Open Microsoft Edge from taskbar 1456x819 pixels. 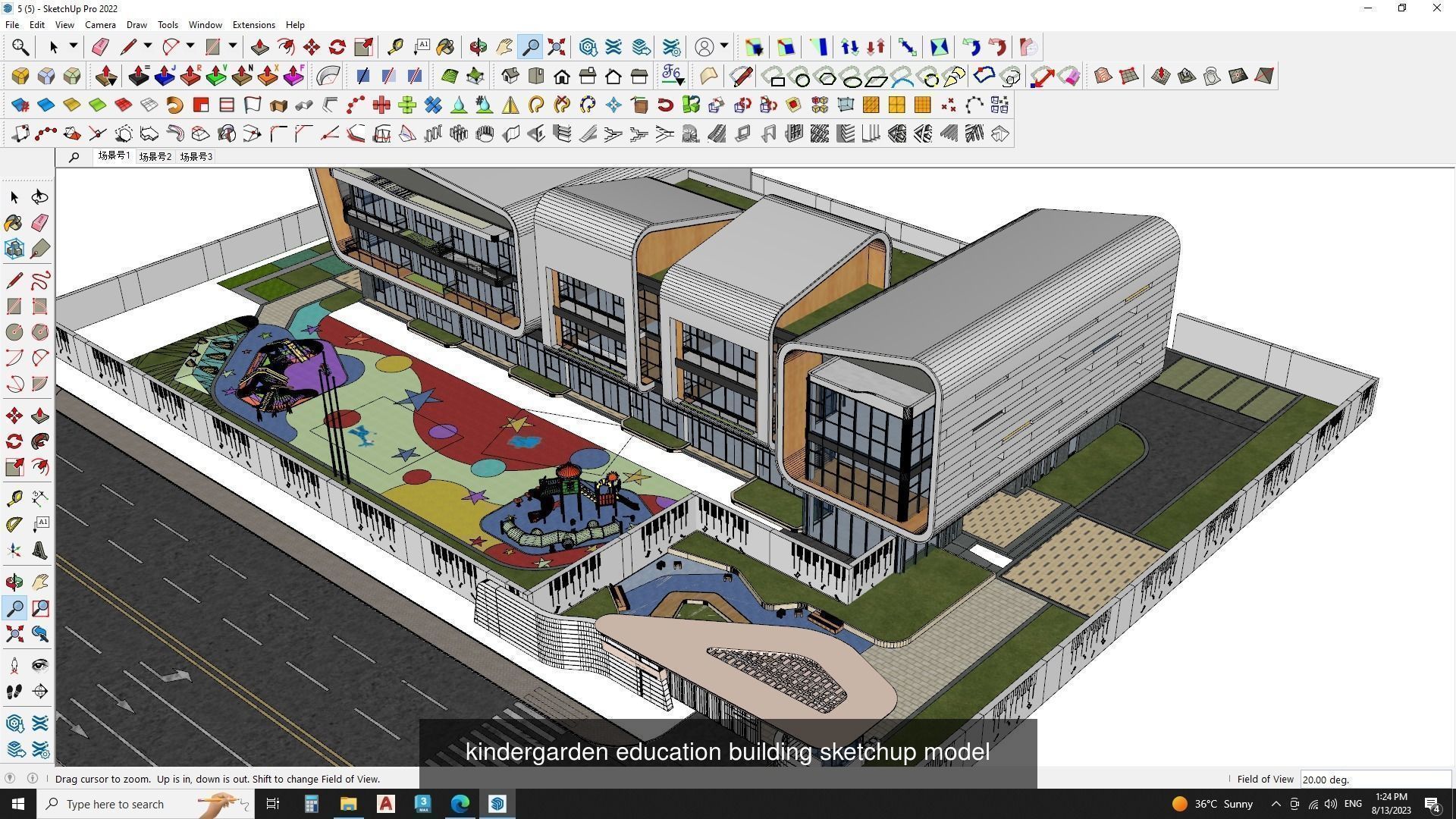point(460,804)
